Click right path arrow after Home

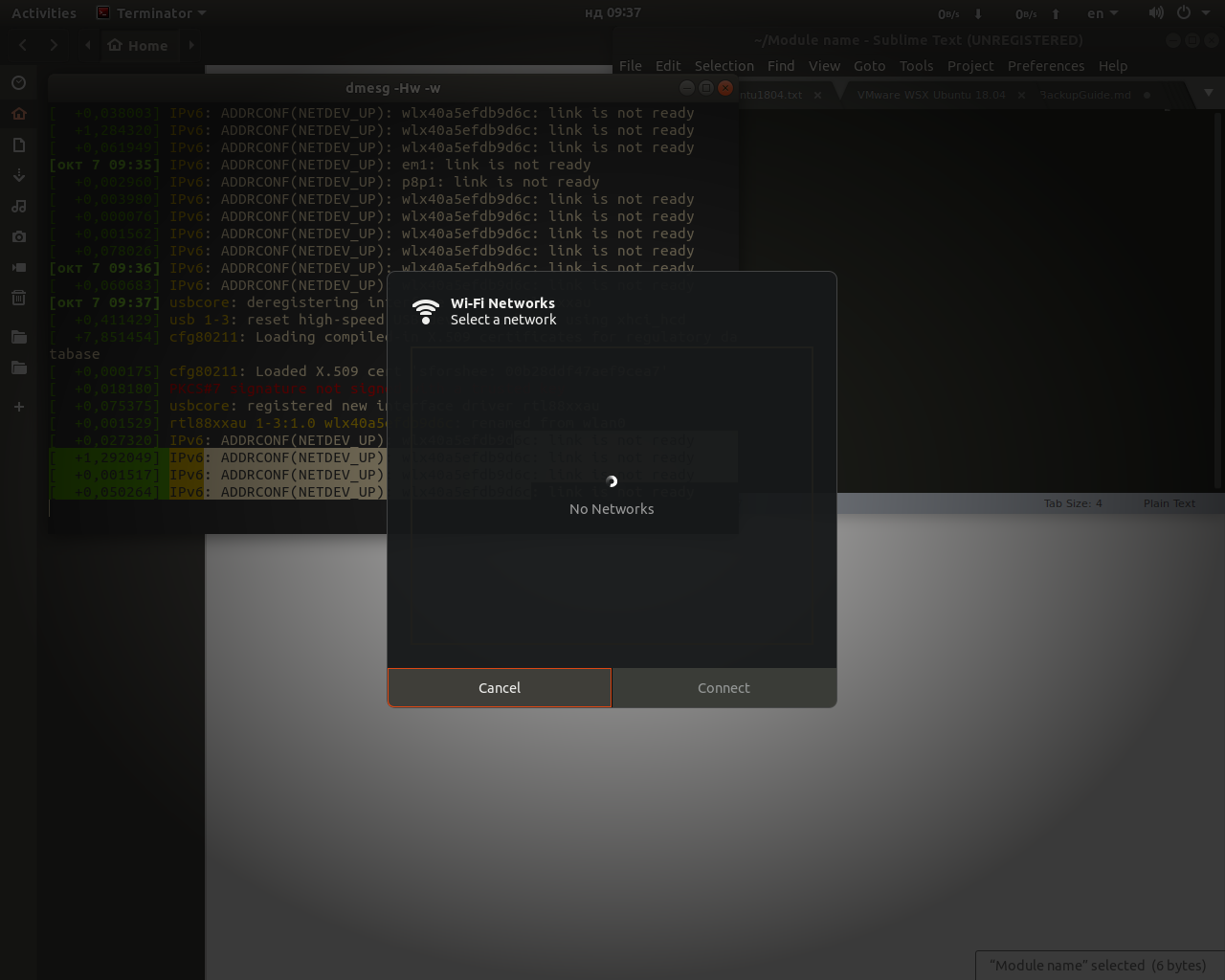191,45
